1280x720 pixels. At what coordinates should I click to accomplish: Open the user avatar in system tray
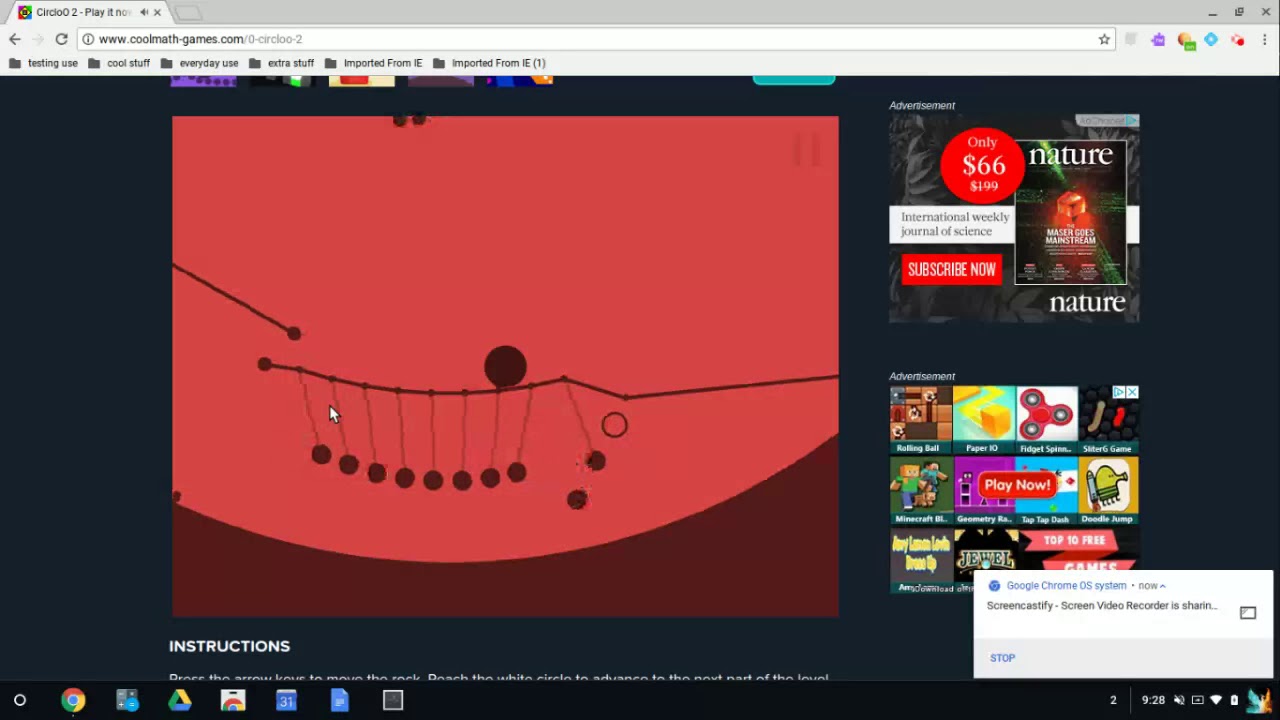(x=1258, y=700)
